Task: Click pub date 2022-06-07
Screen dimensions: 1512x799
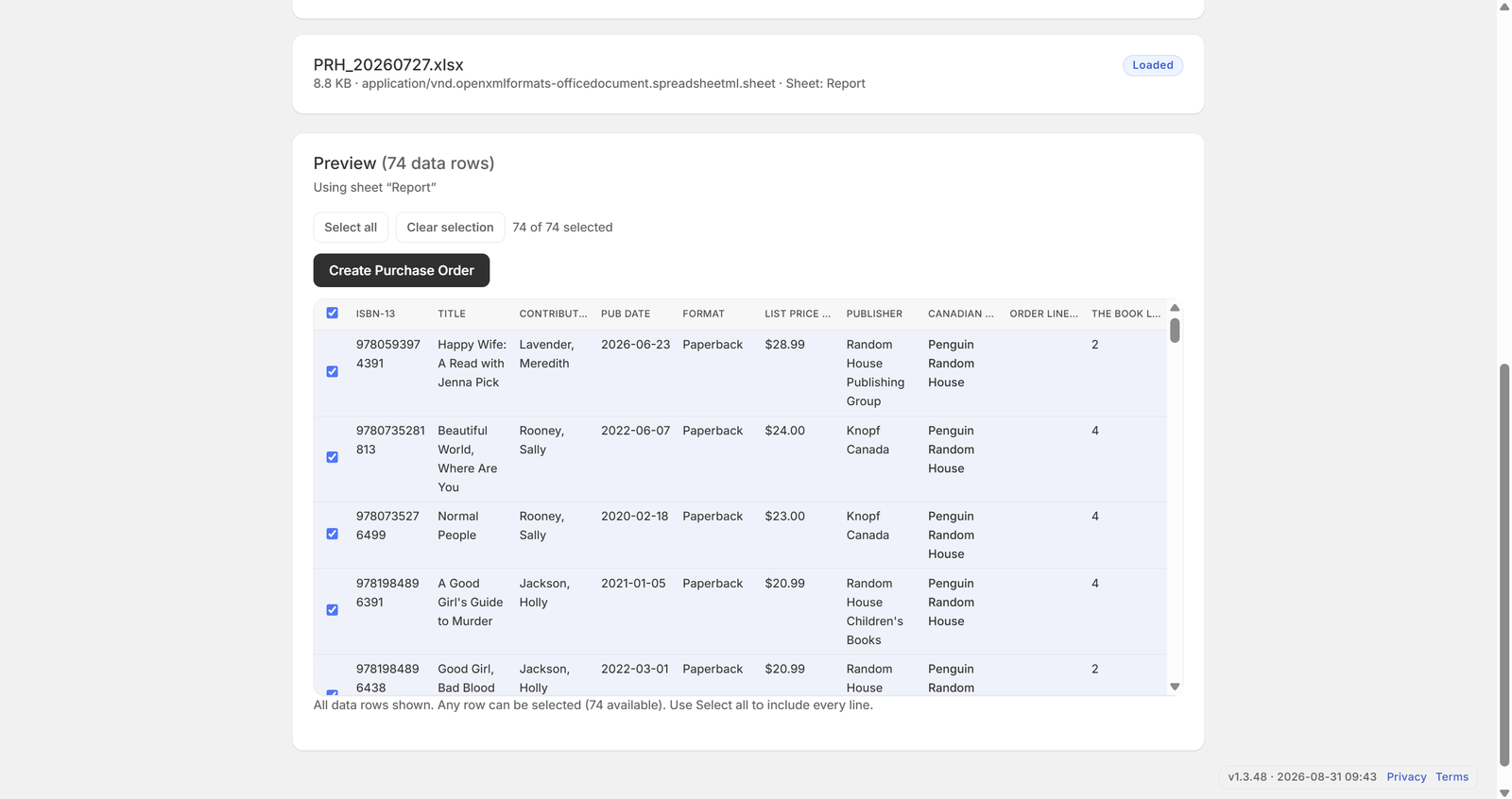Action: pyautogui.click(x=635, y=431)
